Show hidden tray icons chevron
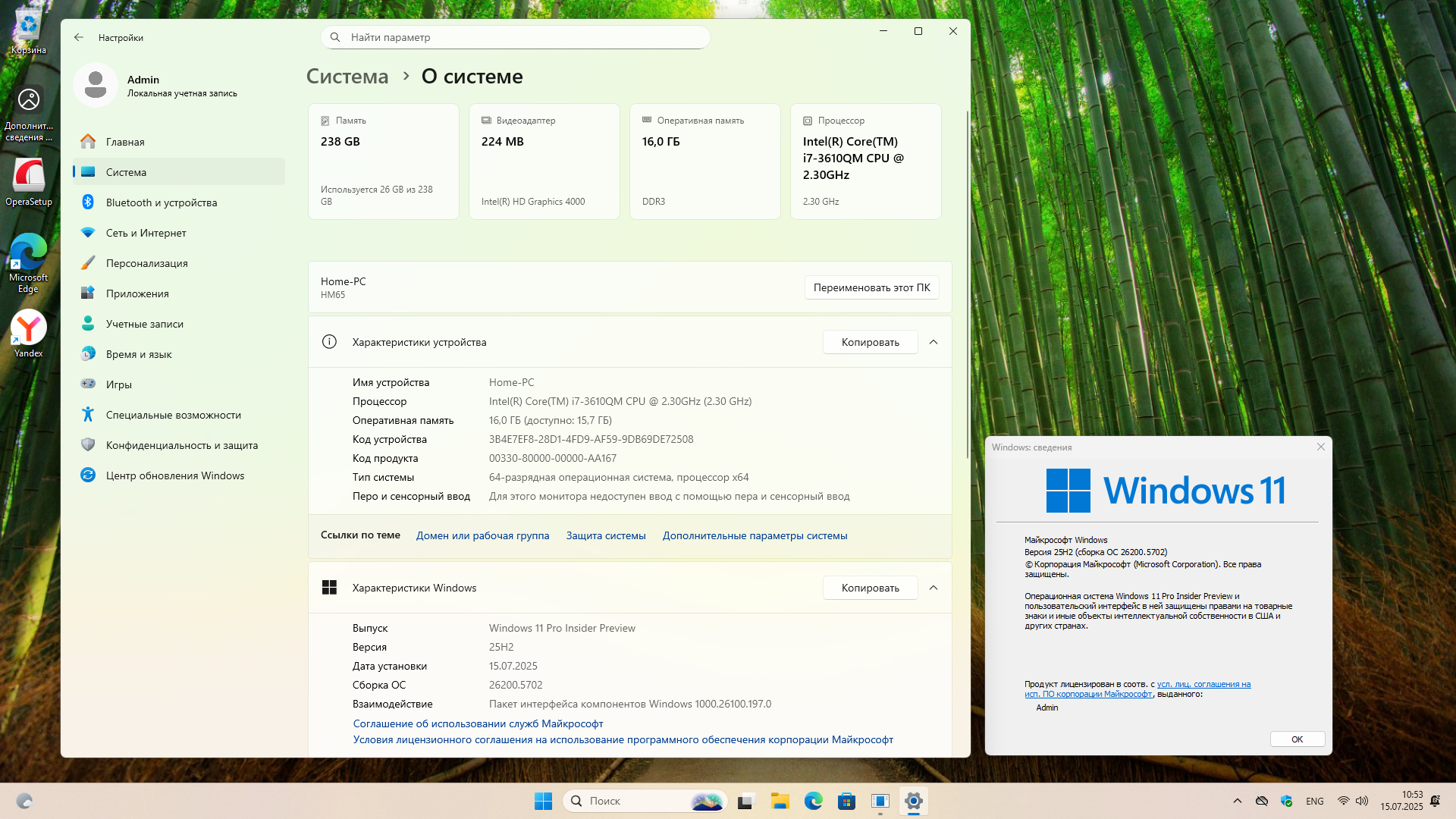 1237,801
